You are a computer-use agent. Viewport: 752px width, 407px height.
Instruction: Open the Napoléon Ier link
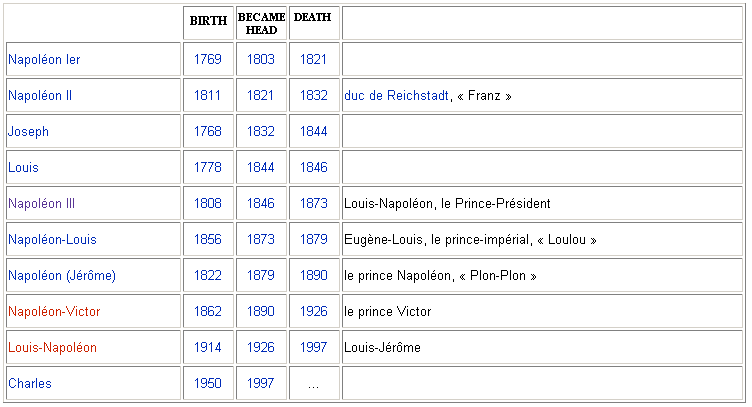coord(44,60)
